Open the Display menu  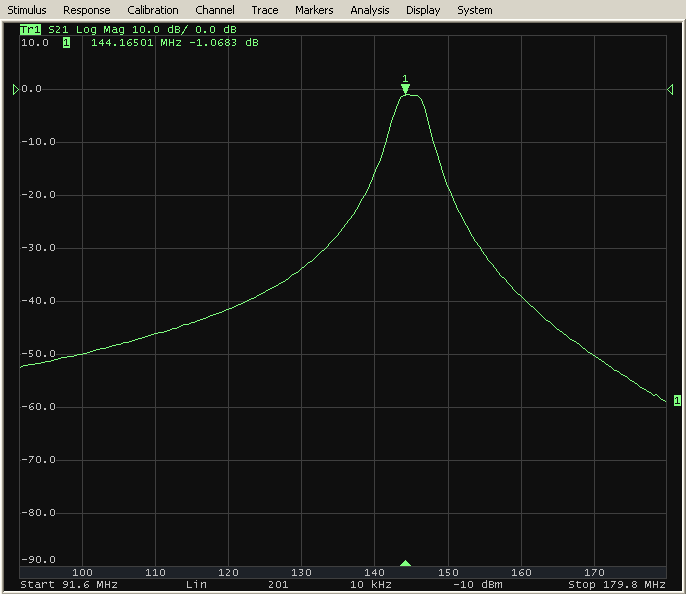423,10
